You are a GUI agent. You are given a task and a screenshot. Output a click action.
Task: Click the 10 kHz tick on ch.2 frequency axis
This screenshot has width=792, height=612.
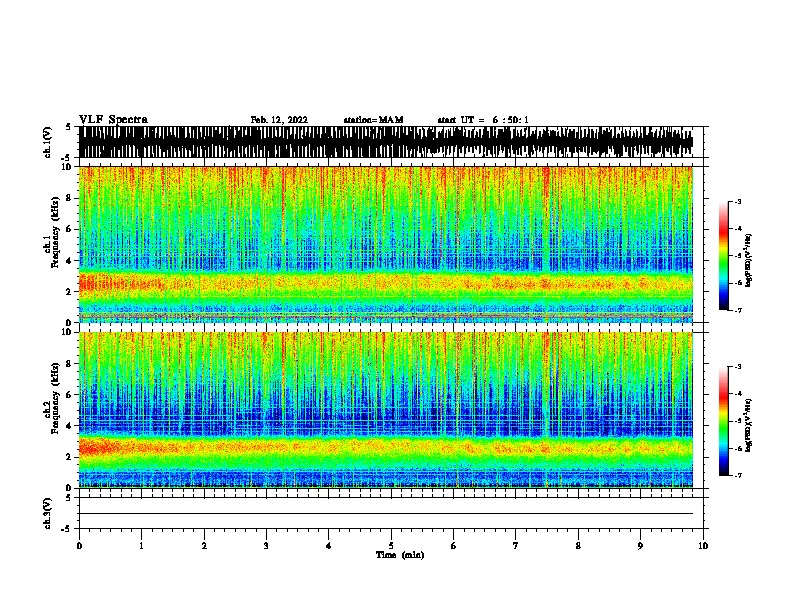click(67, 332)
